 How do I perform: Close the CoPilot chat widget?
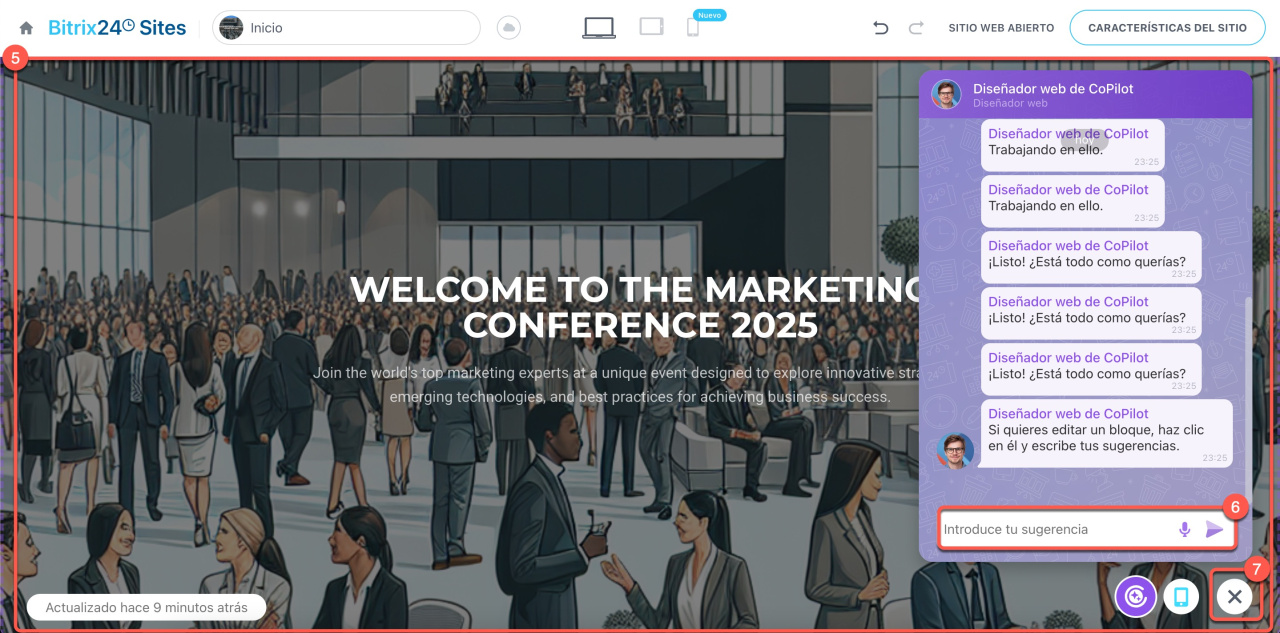tap(1235, 597)
